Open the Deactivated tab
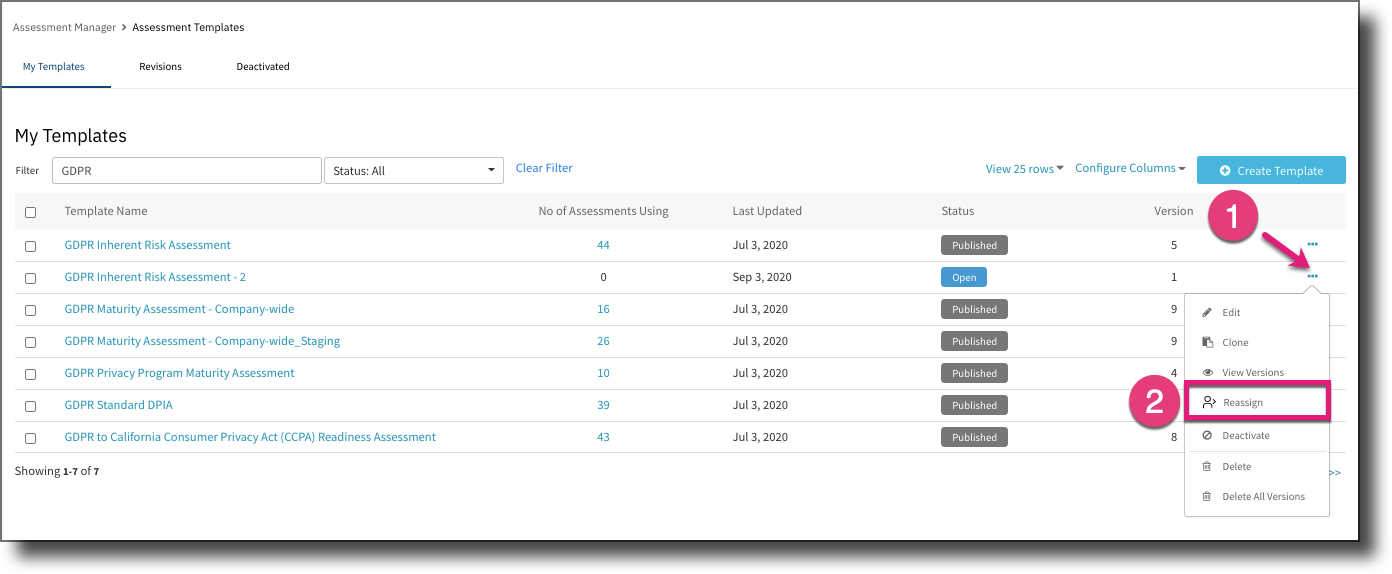Viewport: 1392px width, 574px height. tap(263, 67)
